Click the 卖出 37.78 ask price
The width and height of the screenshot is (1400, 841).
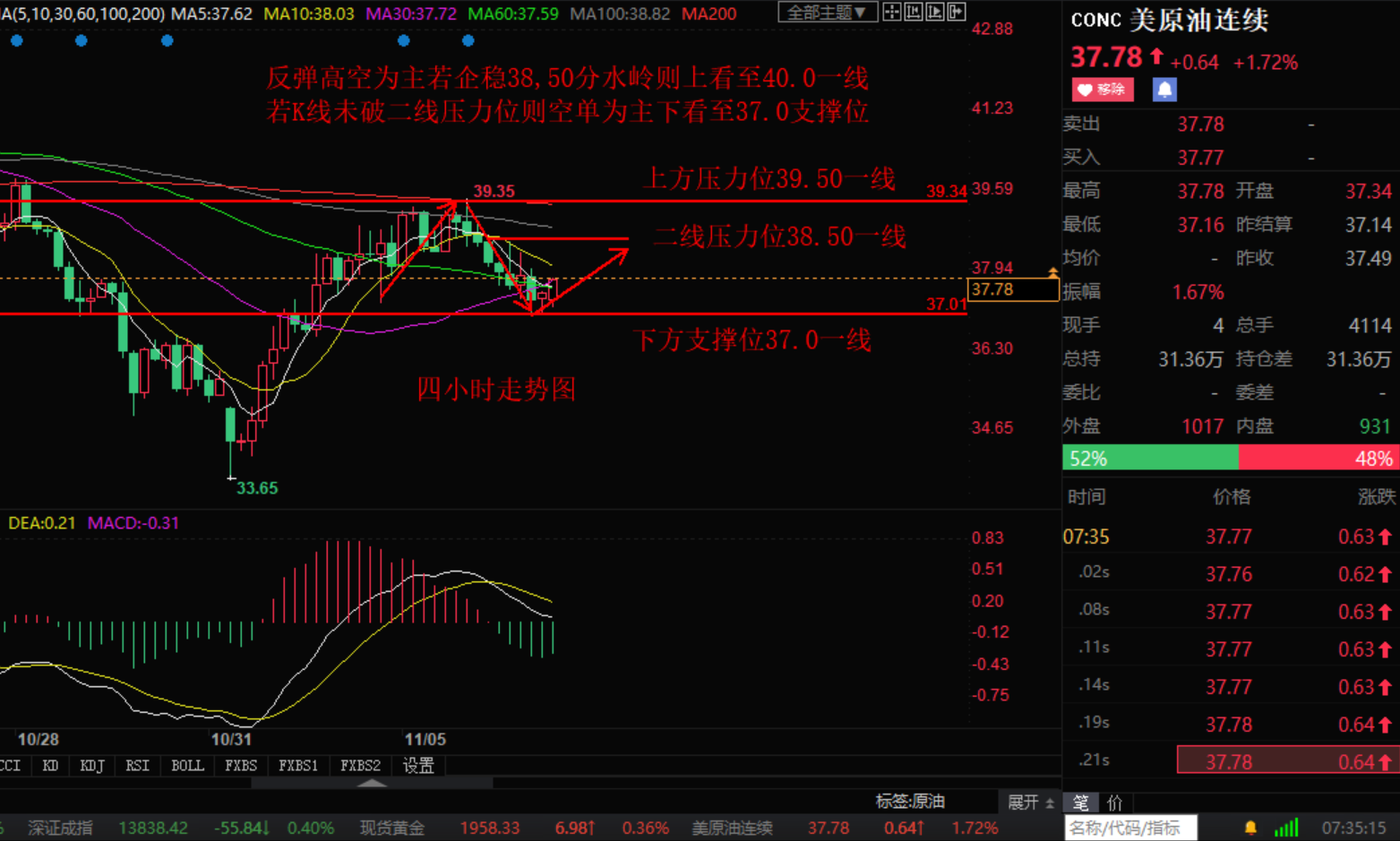pyautogui.click(x=1200, y=124)
